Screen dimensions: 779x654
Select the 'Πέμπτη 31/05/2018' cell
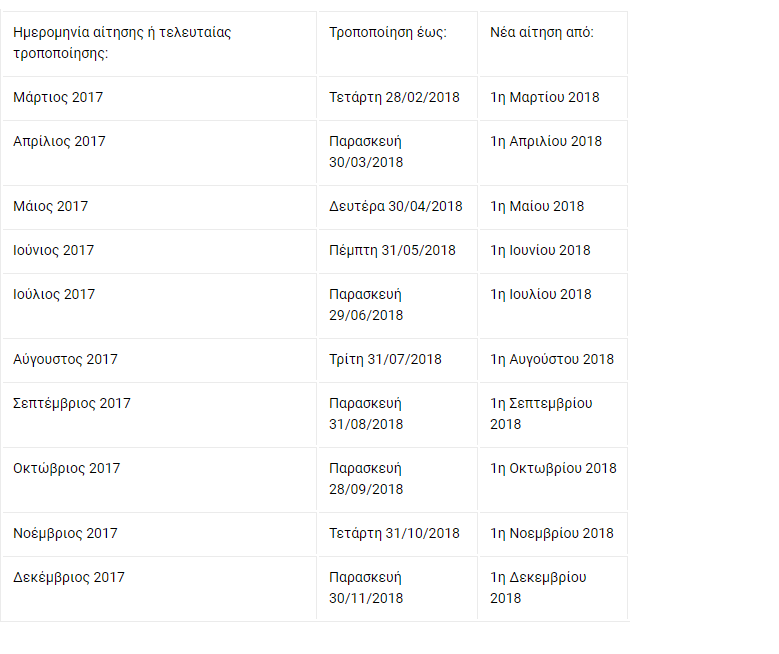pyautogui.click(x=392, y=250)
